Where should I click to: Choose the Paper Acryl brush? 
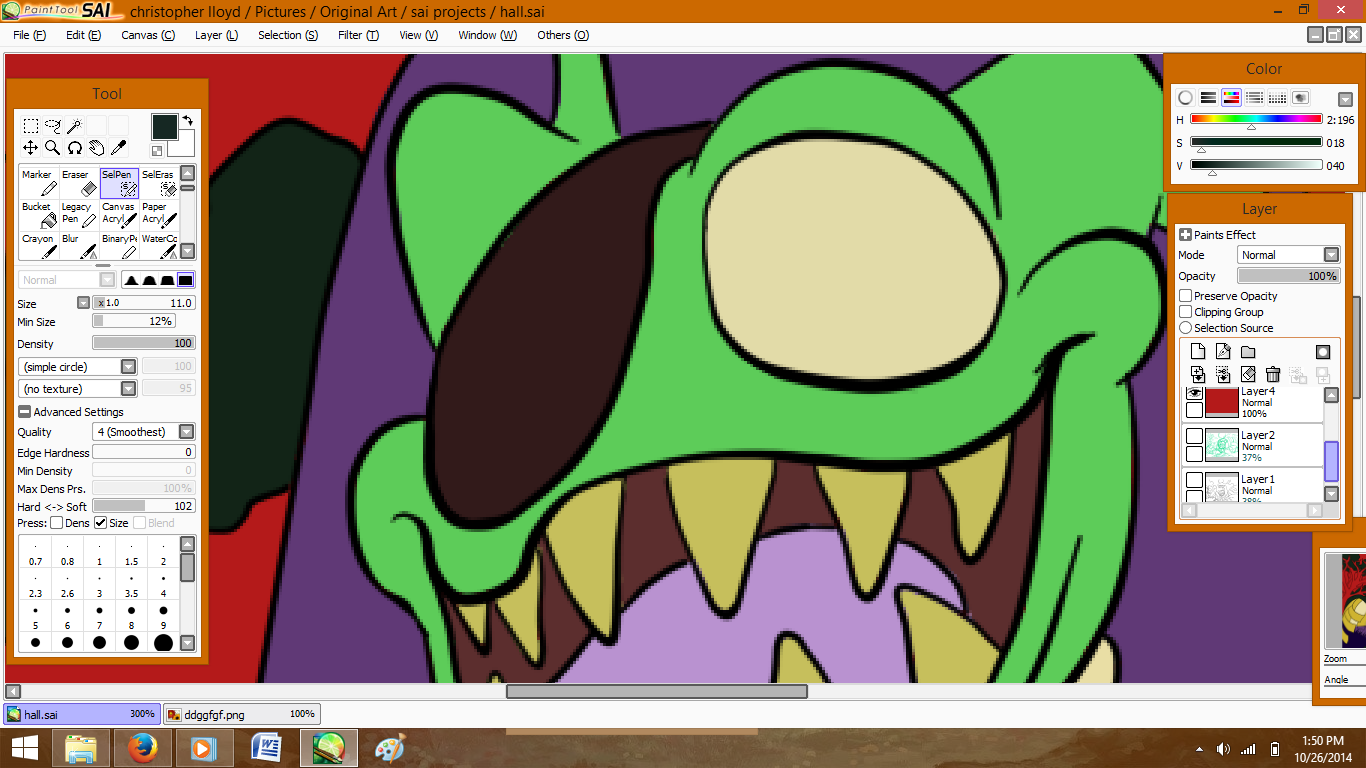click(158, 214)
